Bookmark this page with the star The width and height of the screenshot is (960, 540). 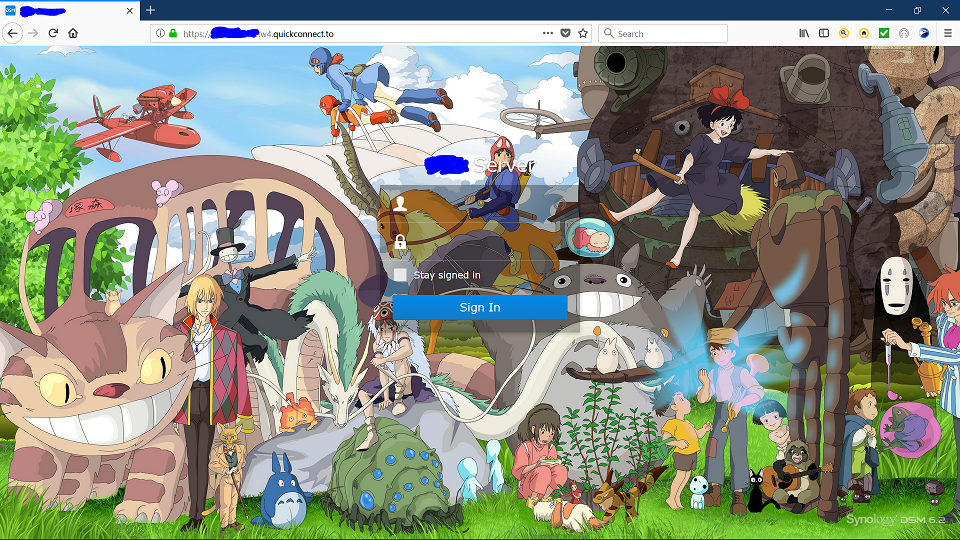583,33
